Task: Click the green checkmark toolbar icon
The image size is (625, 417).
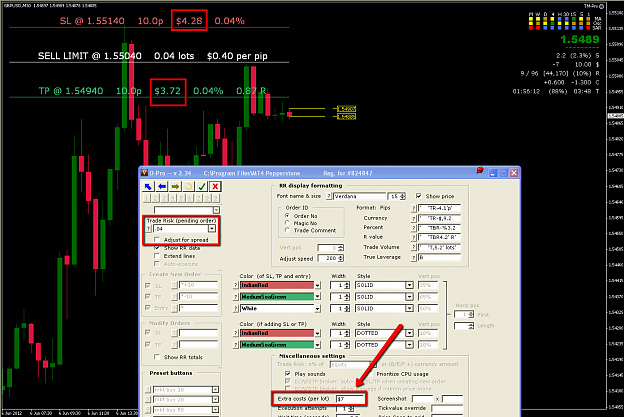Action: [x=202, y=186]
